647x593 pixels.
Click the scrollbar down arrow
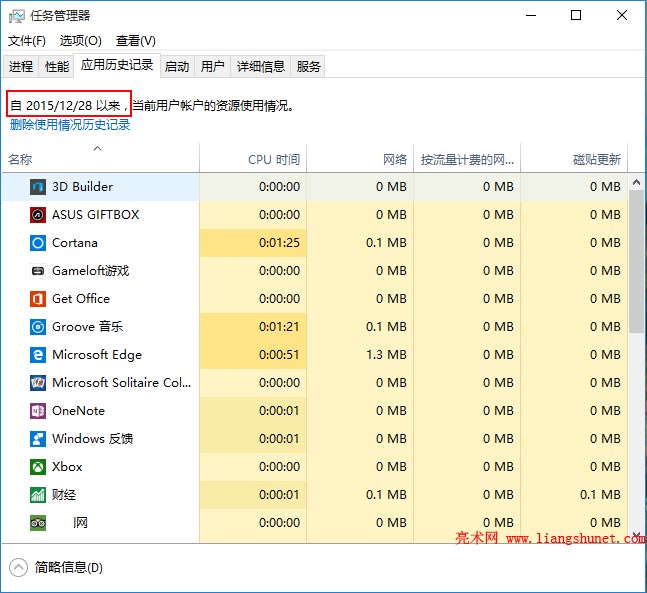click(x=636, y=534)
